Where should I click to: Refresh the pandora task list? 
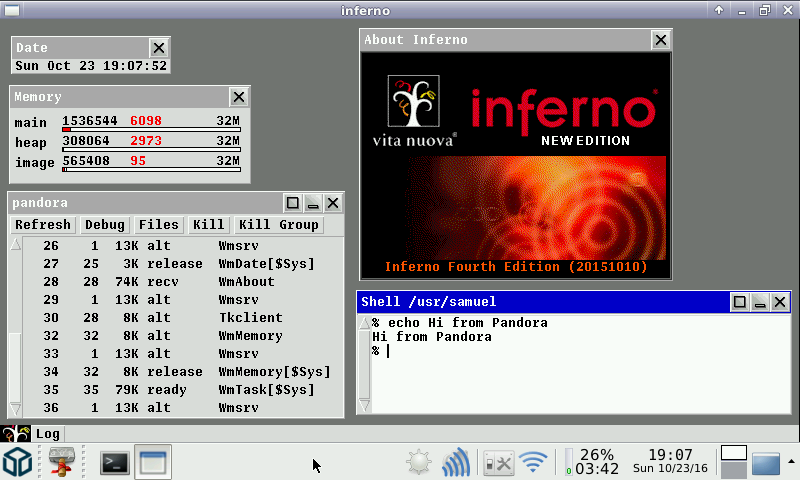click(43, 225)
